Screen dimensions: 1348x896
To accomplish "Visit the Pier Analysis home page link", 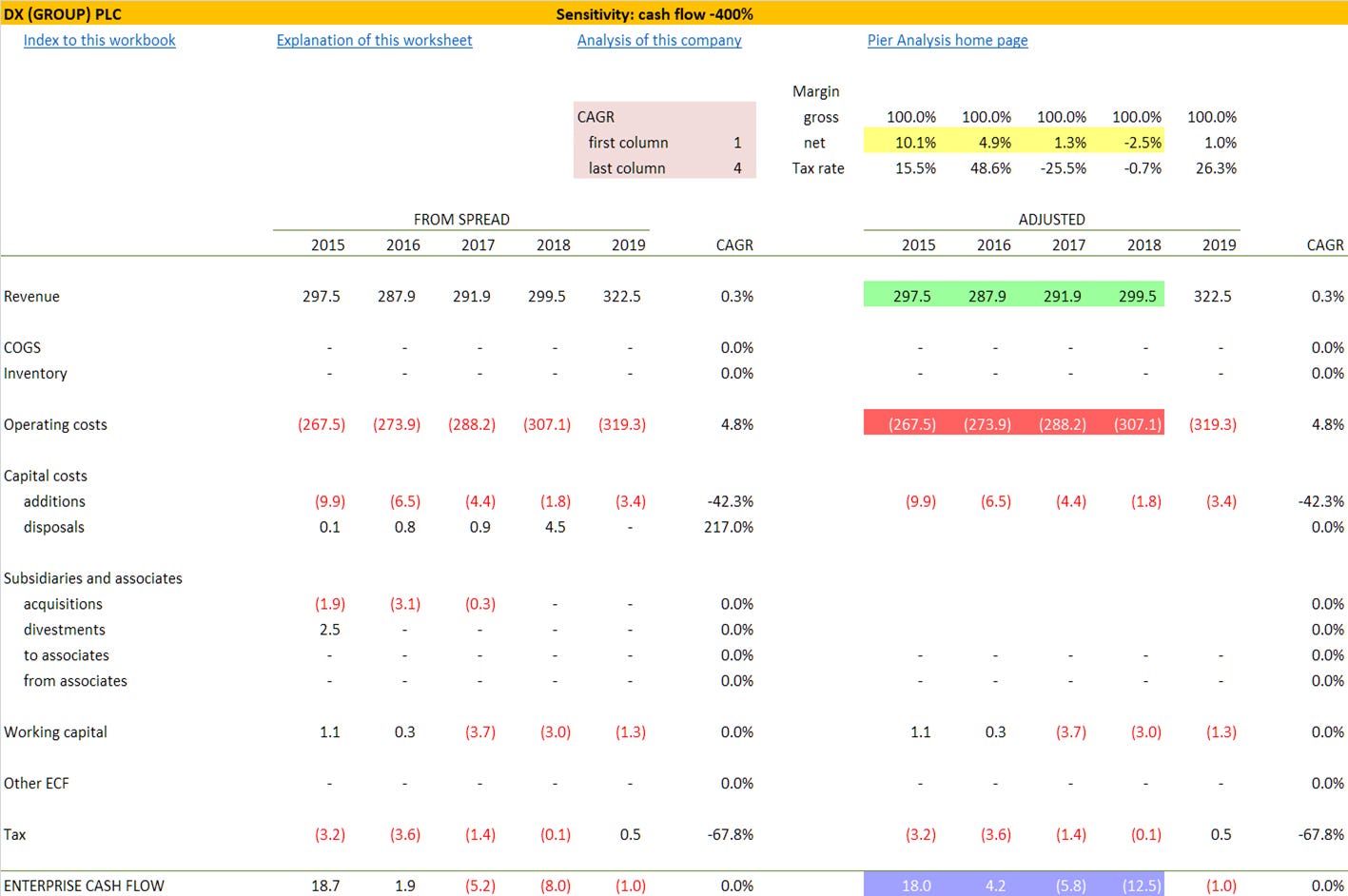I will pos(948,40).
